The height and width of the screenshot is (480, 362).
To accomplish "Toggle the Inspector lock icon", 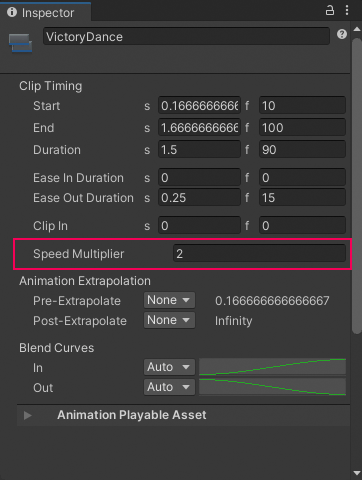I will click(x=330, y=11).
